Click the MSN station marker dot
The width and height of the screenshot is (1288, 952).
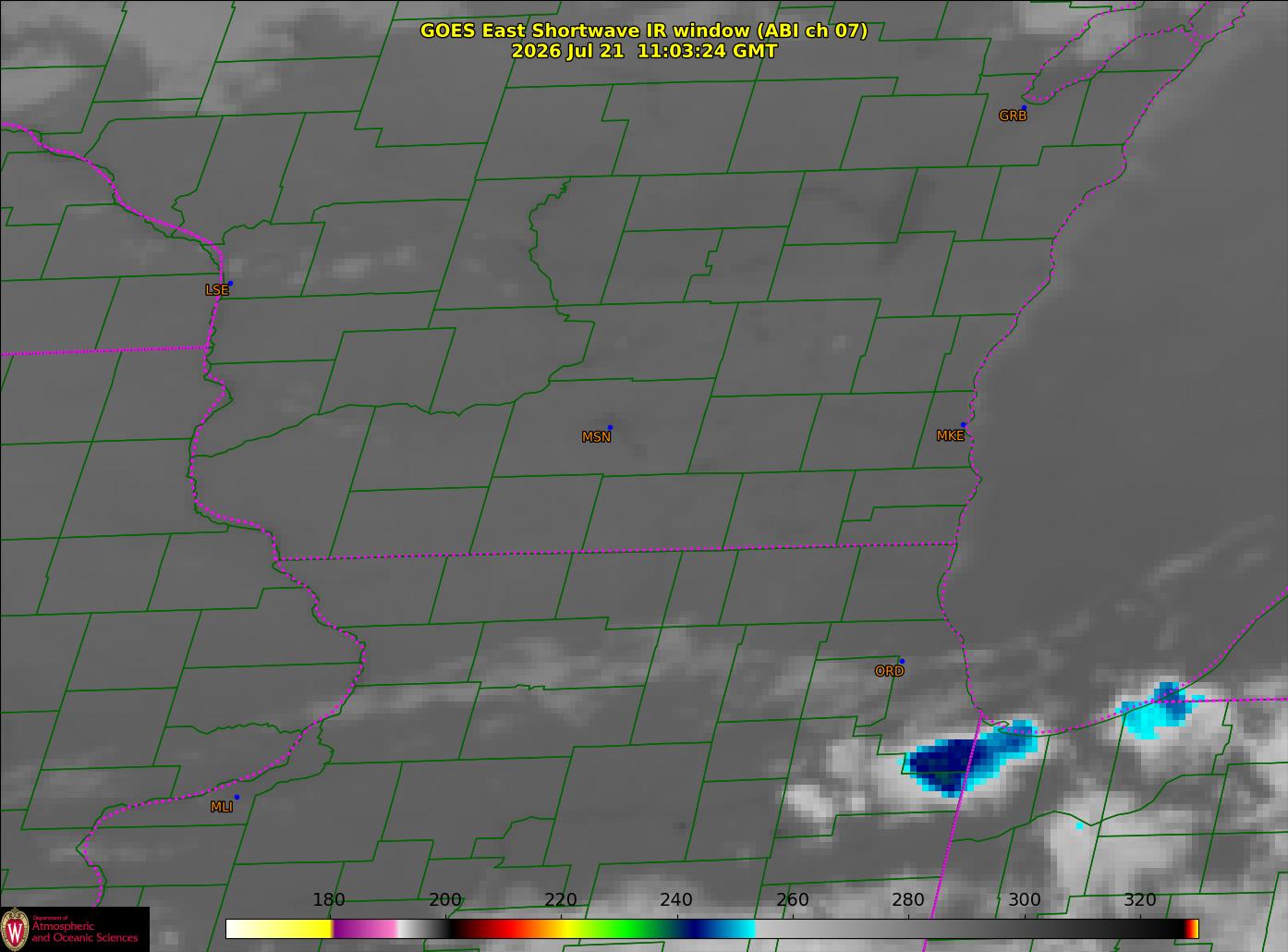[x=610, y=427]
